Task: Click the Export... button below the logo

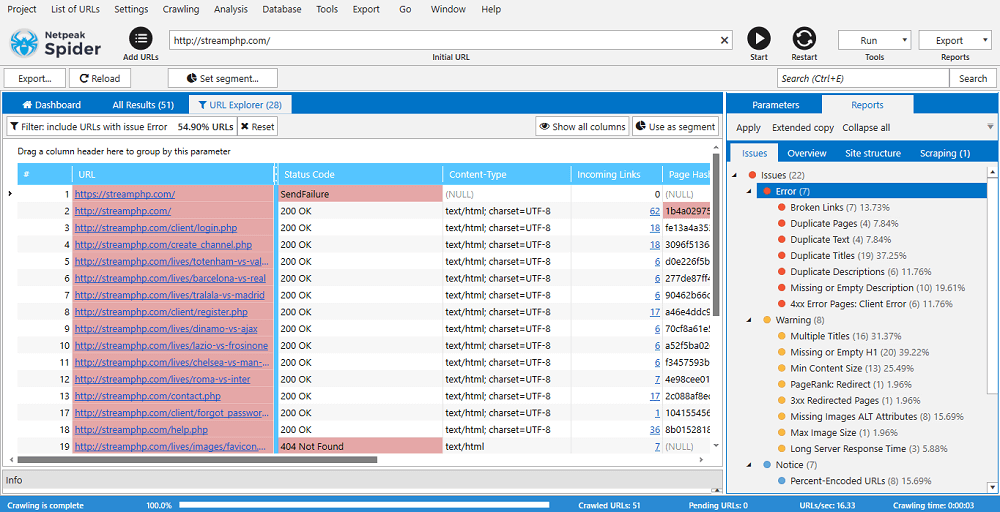Action: (x=35, y=78)
